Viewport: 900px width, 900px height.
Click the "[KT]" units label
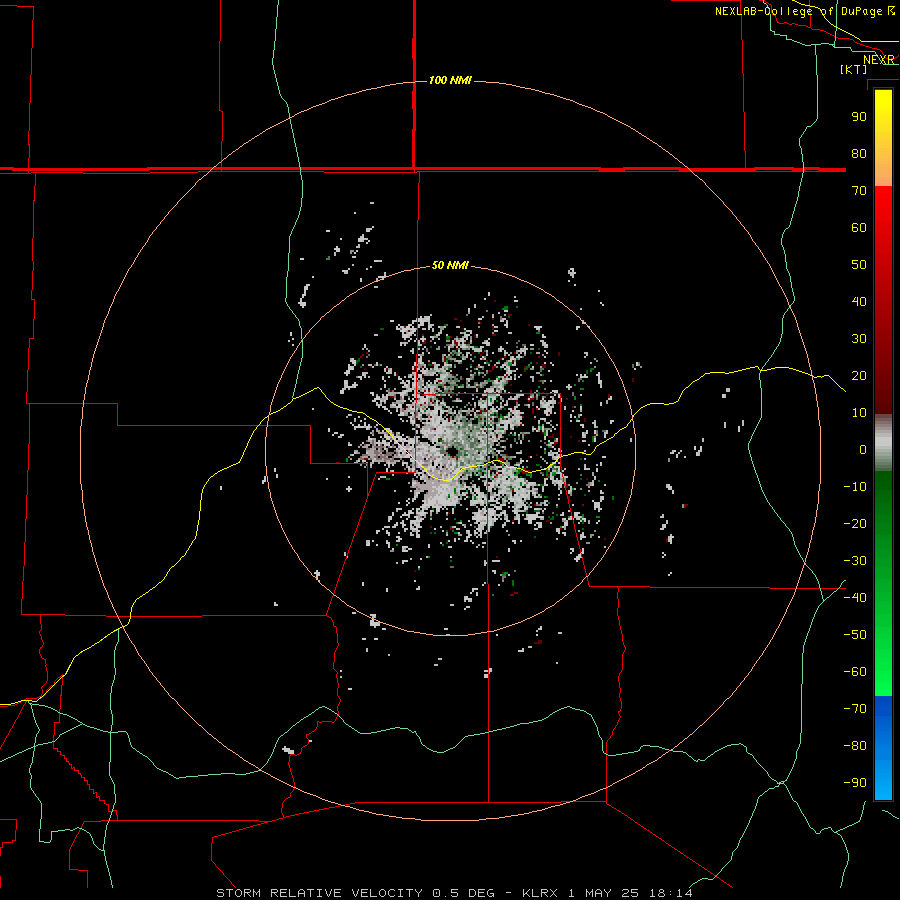click(x=854, y=69)
